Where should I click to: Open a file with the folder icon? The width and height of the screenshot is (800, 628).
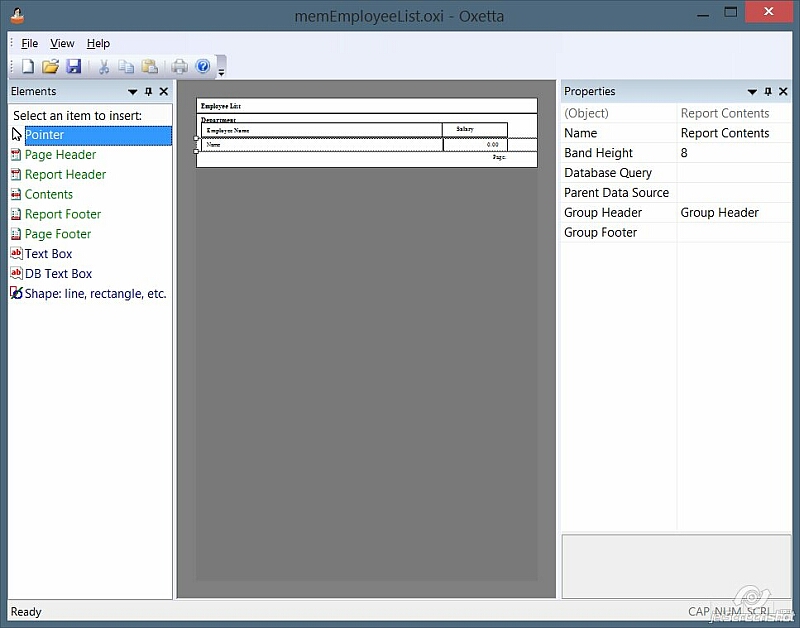[50, 67]
